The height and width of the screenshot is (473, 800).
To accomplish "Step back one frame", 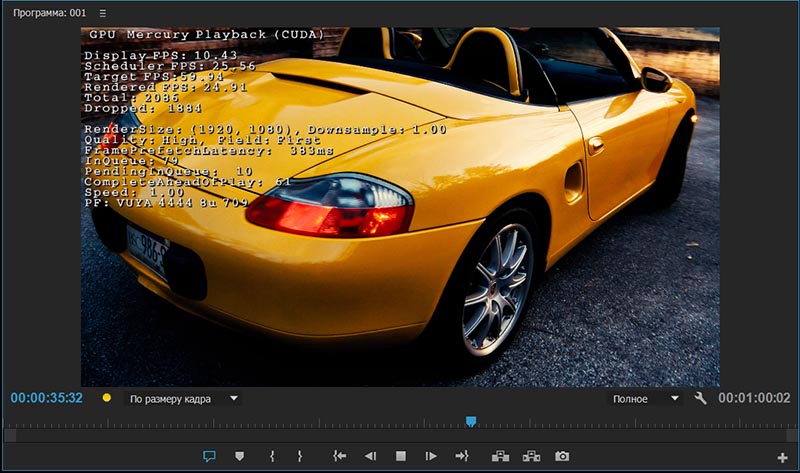I will [370, 456].
